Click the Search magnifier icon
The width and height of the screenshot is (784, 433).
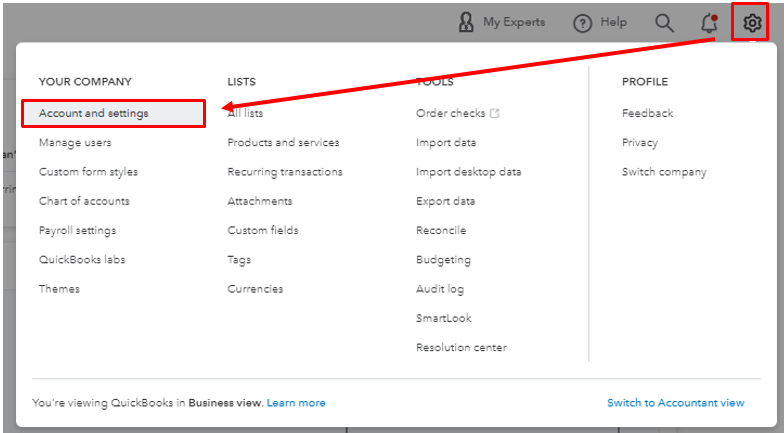pos(664,22)
